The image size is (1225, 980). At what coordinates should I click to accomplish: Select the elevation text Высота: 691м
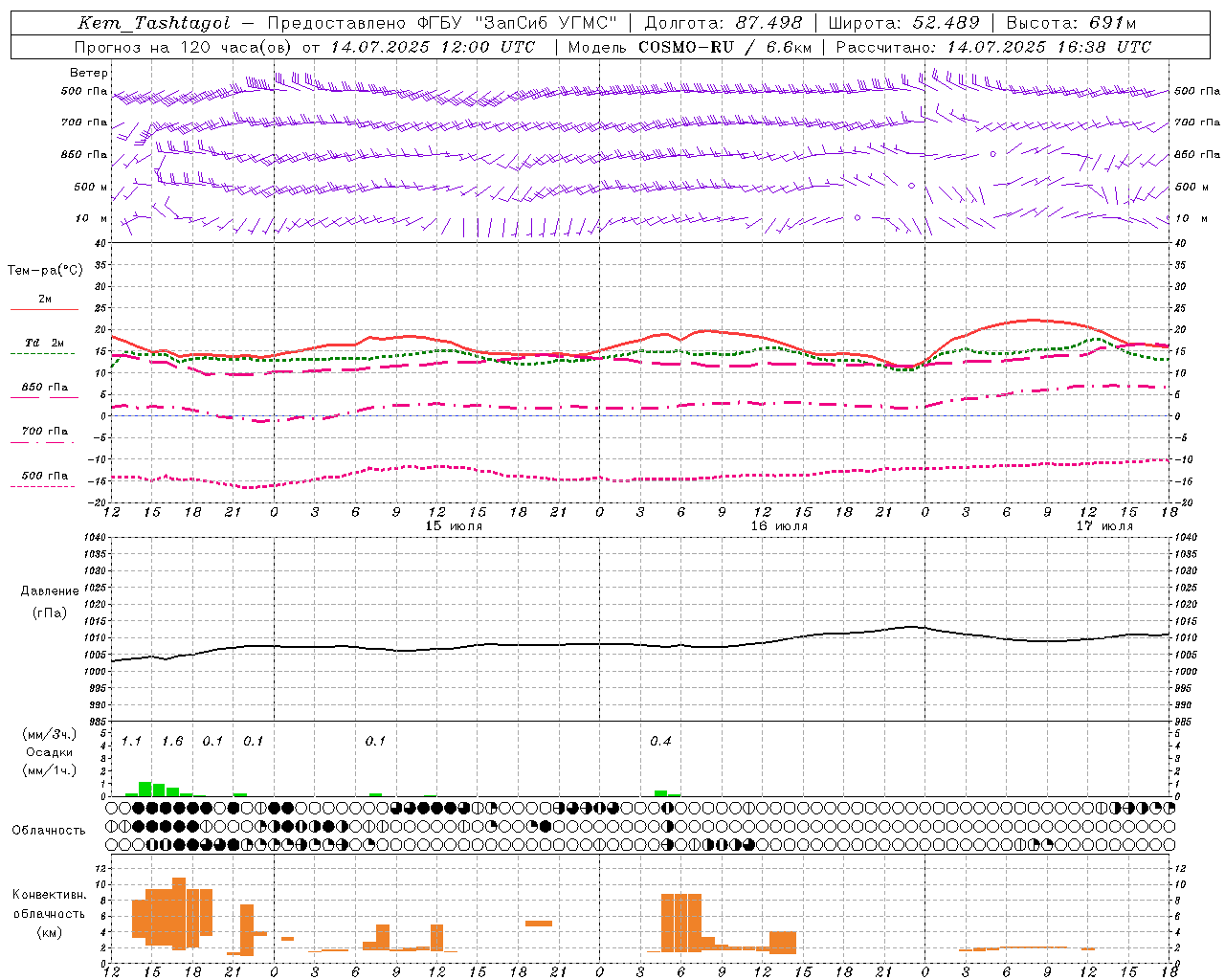pos(1071,23)
